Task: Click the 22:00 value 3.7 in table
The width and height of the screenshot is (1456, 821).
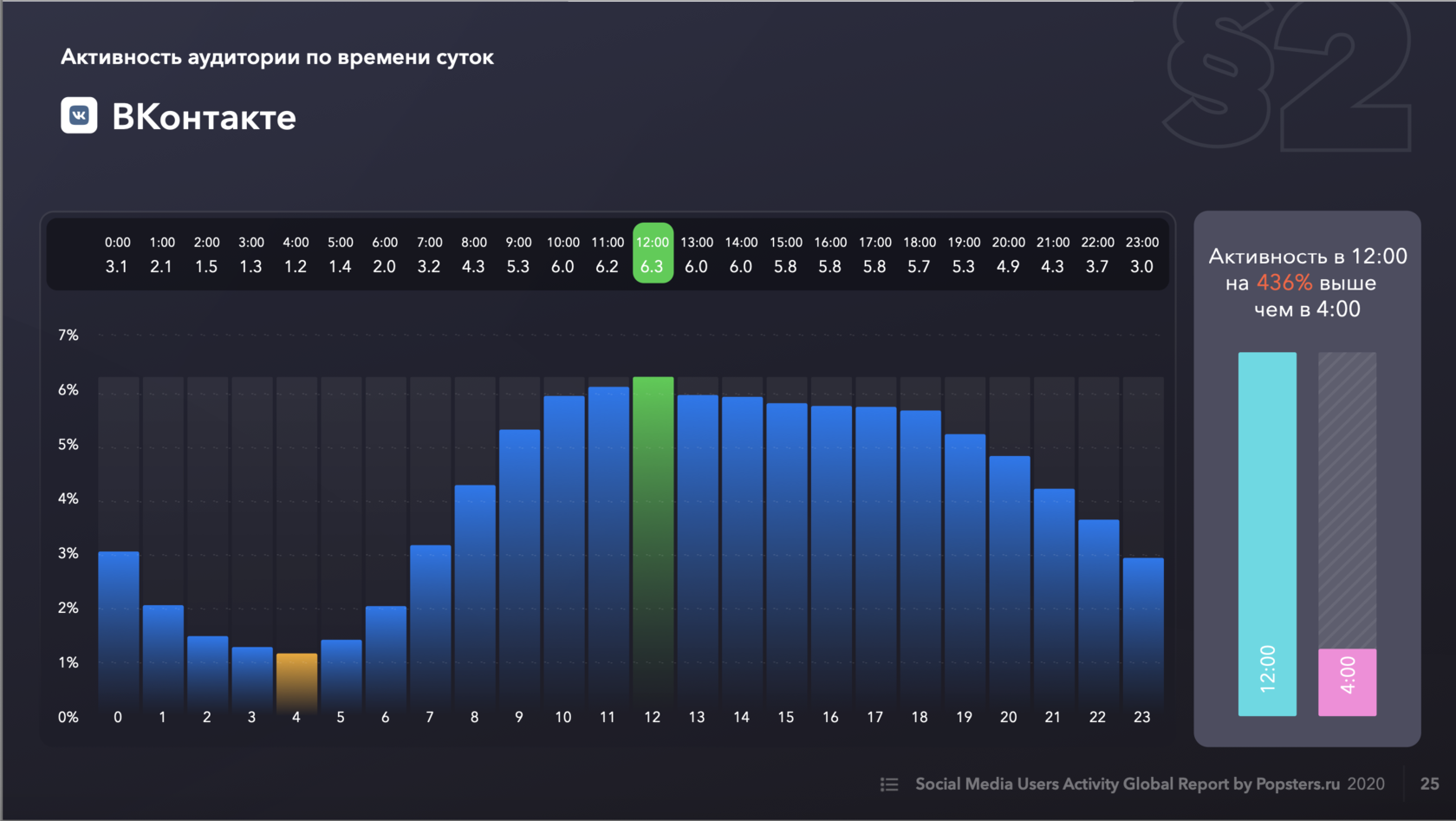Action: click(1097, 267)
